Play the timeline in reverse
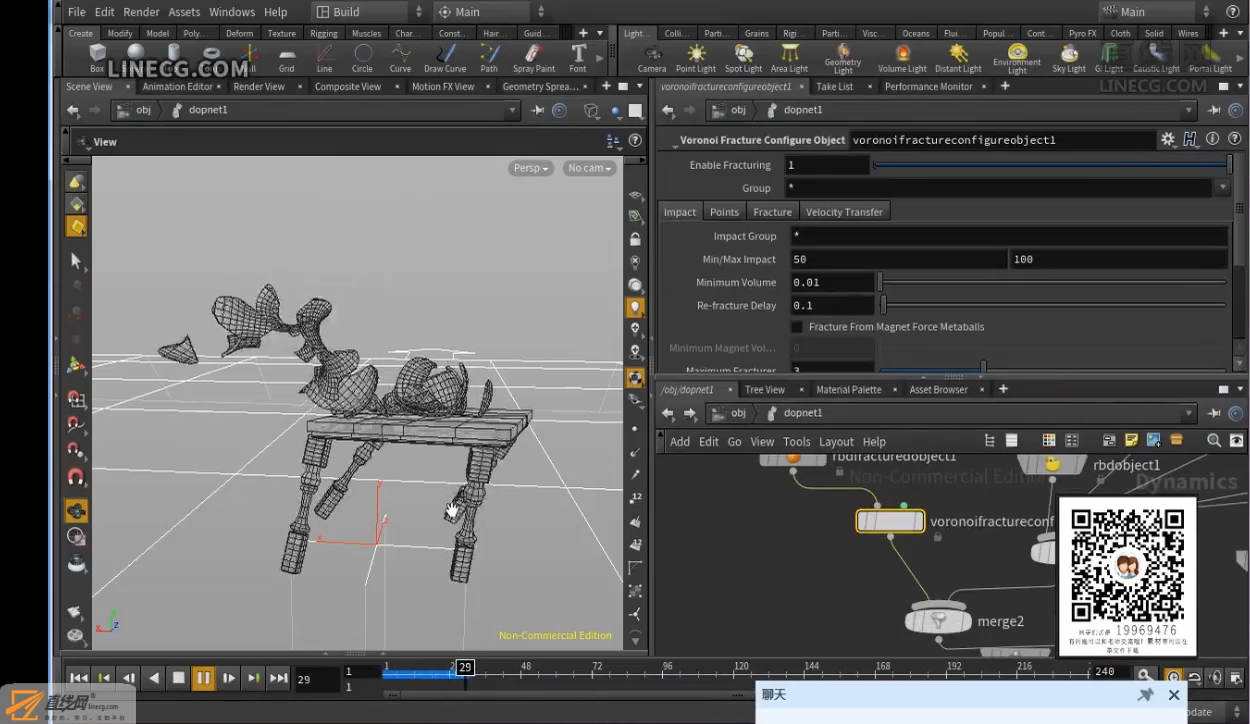Image resolution: width=1250 pixels, height=724 pixels. (153, 678)
